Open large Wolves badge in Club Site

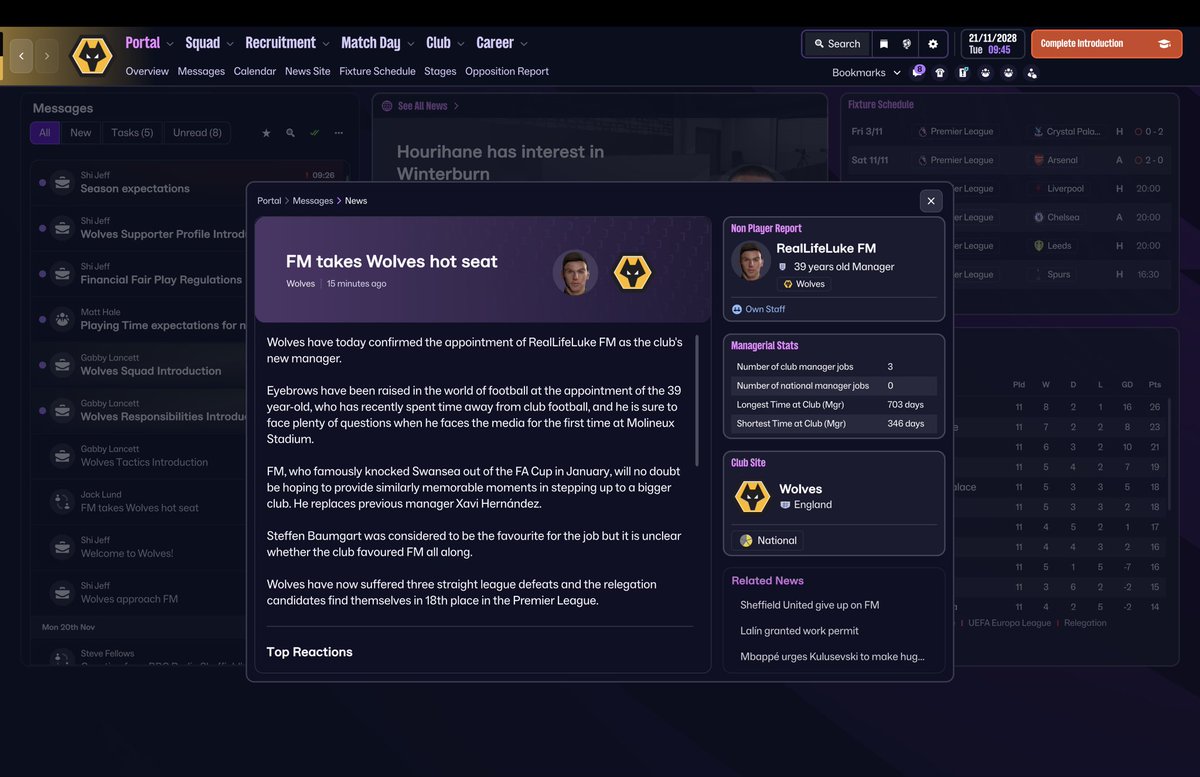752,496
